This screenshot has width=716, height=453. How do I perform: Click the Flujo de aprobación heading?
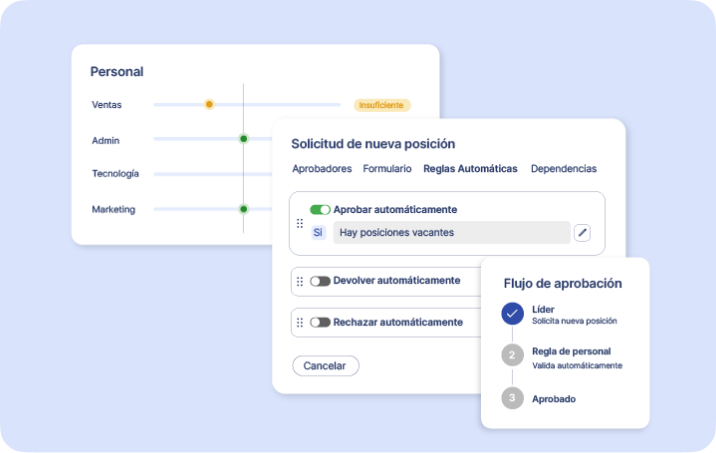(x=563, y=283)
